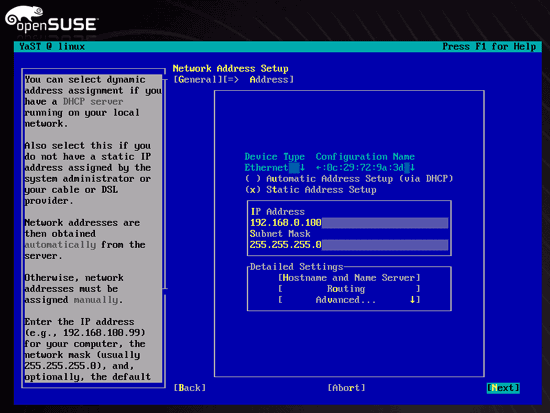
Task: Click the automatically help link
Action: coord(60,245)
